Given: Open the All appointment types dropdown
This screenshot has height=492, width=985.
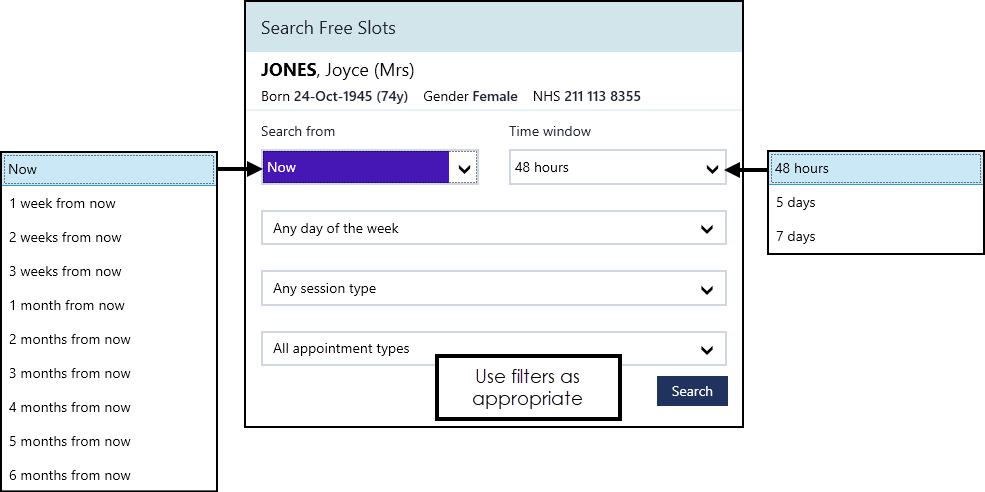Looking at the screenshot, I should coord(493,349).
